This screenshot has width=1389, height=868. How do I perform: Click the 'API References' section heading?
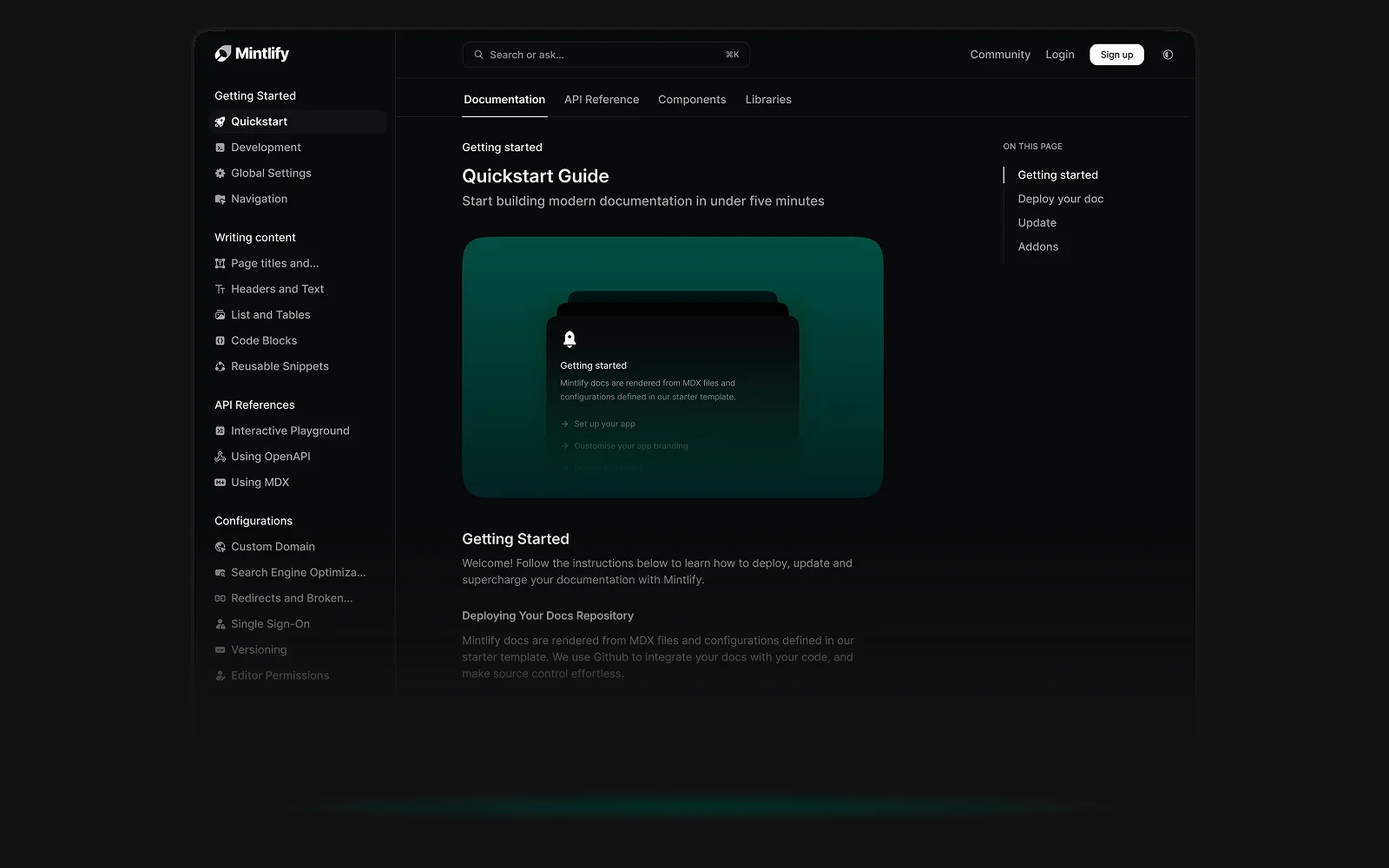tap(254, 405)
